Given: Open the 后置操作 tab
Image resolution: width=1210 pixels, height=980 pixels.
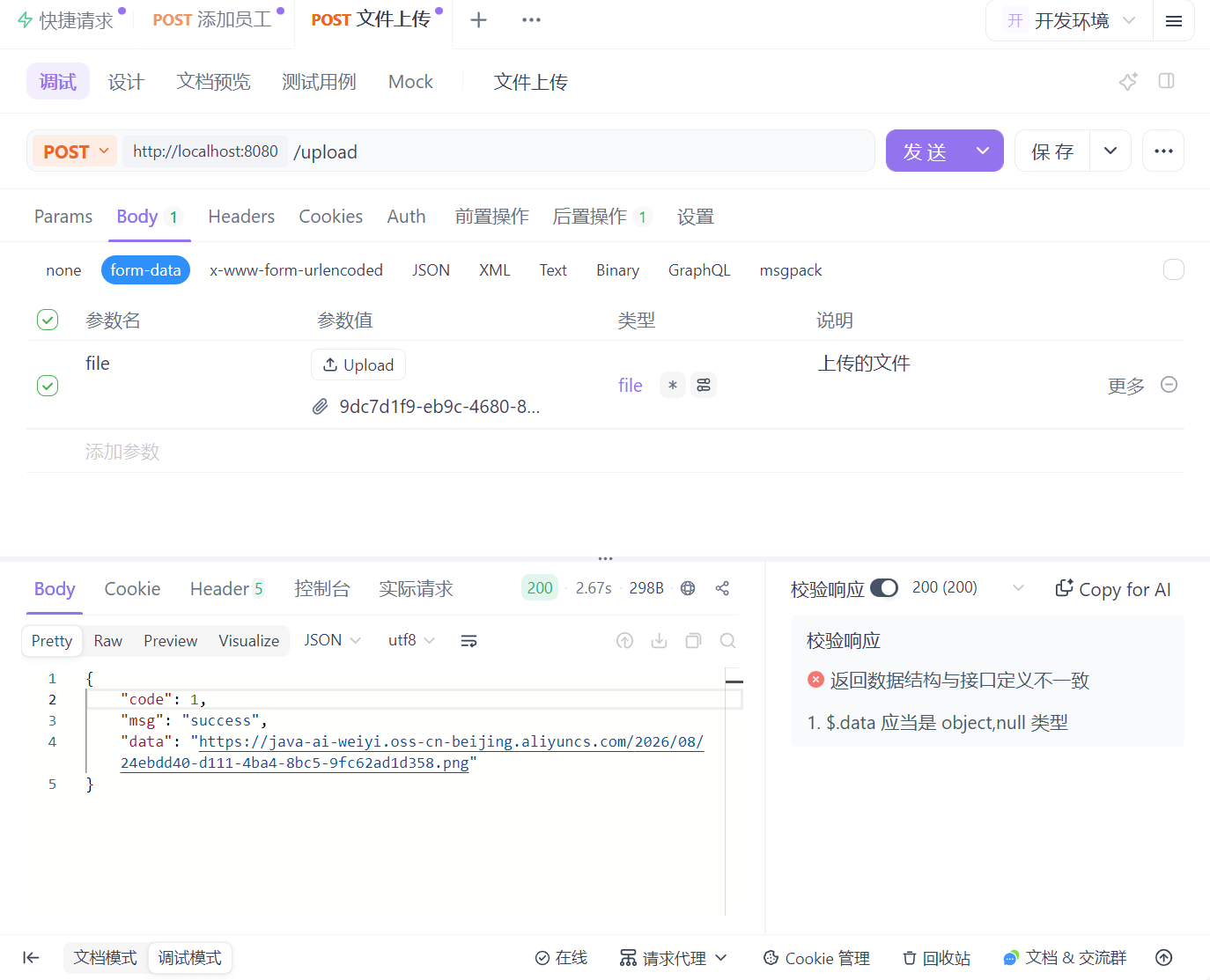Looking at the screenshot, I should pyautogui.click(x=601, y=217).
